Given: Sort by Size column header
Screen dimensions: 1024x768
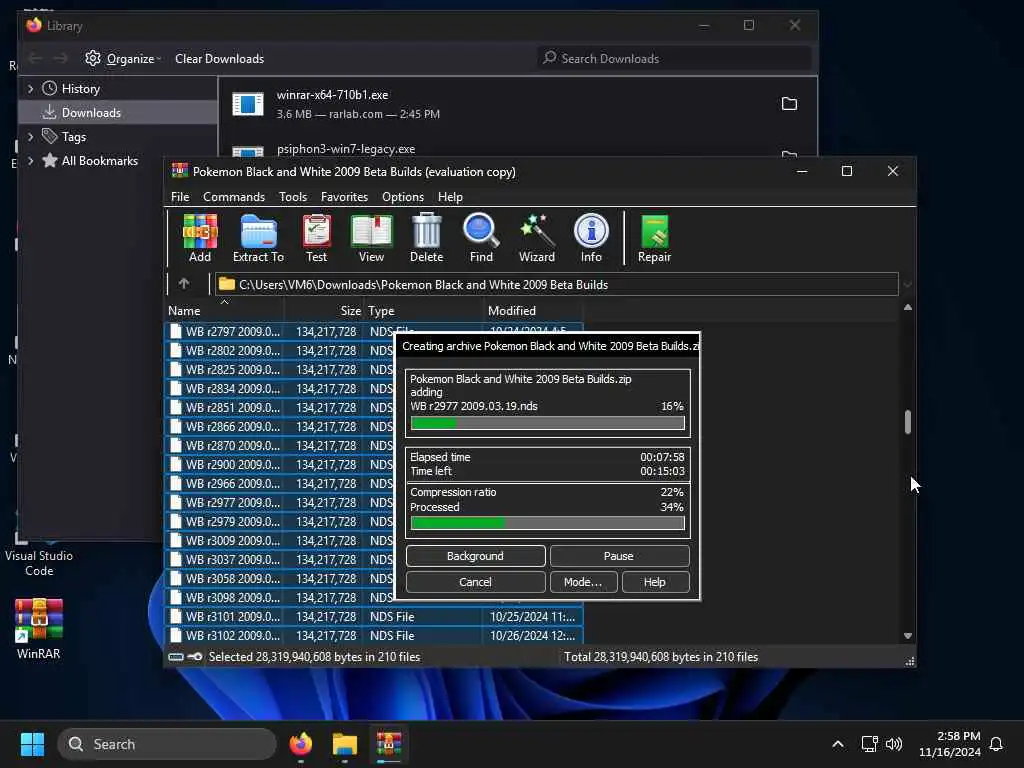Looking at the screenshot, I should coord(324,311).
